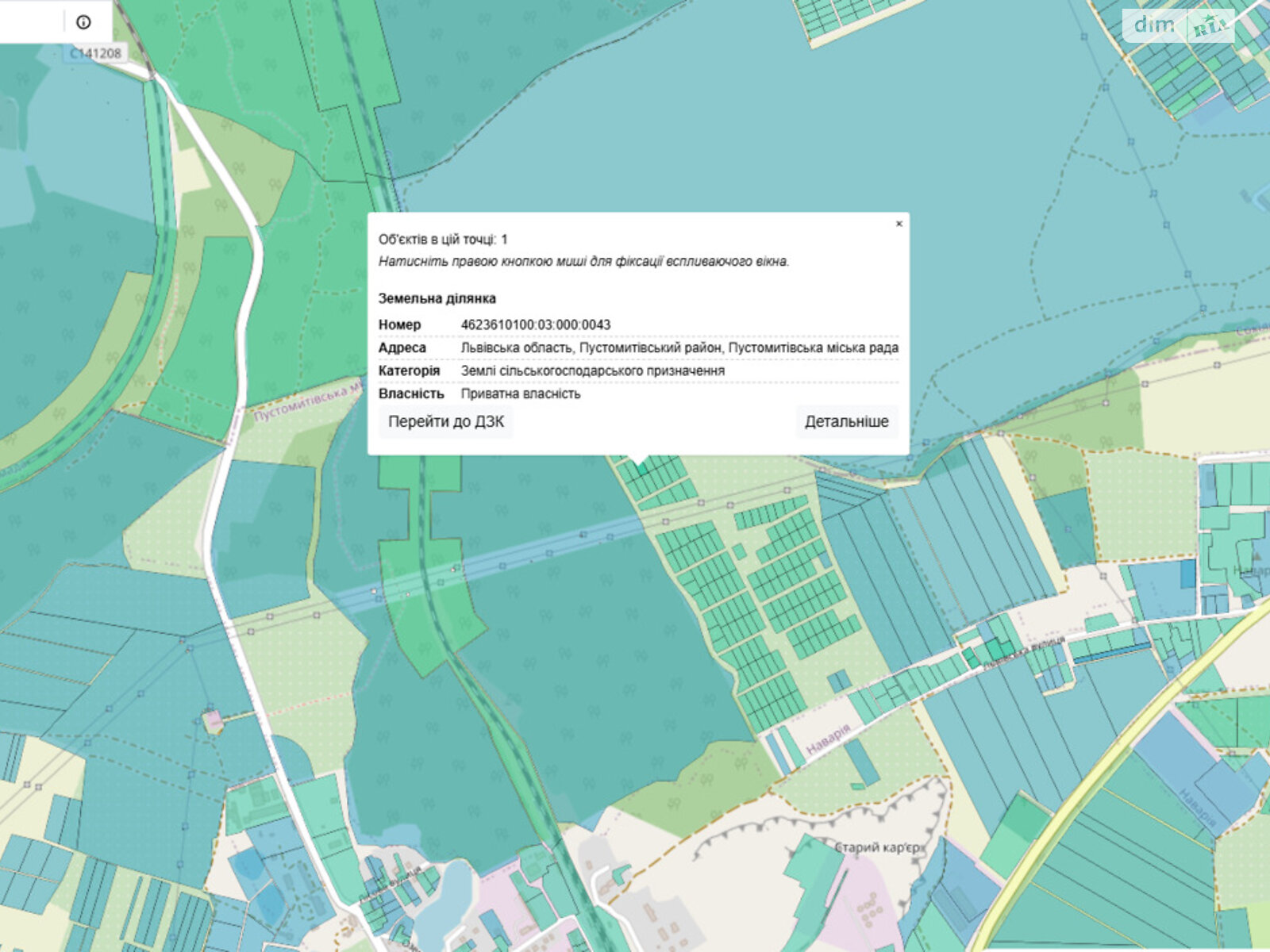Click the 'Земельна ділянка' heading
Image resolution: width=1270 pixels, height=952 pixels.
pos(437,298)
